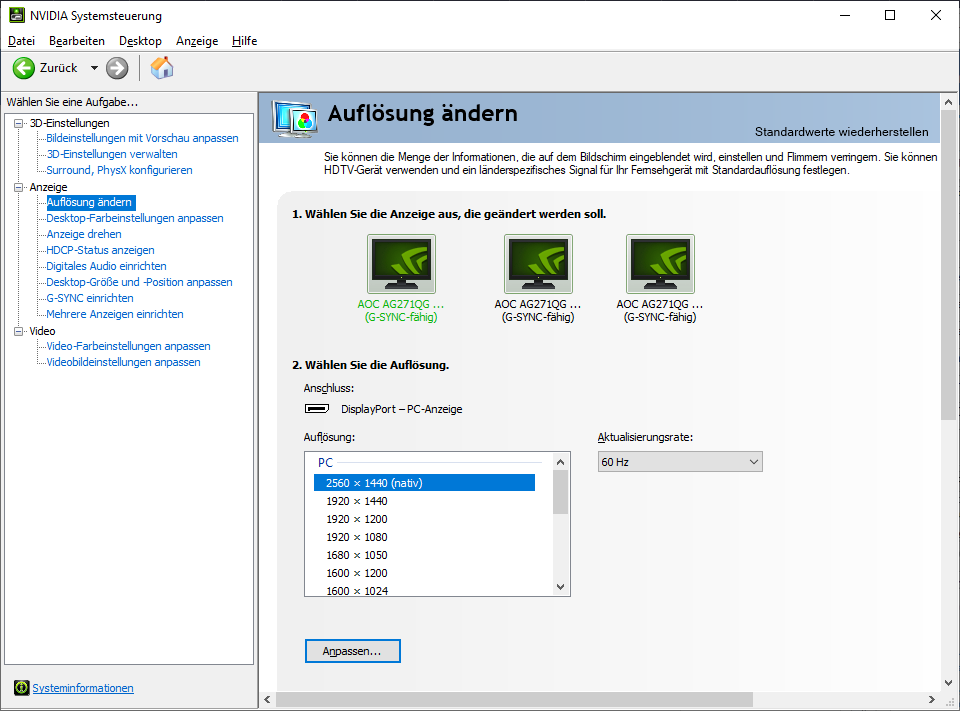Open the home page house icon
960x711 pixels.
pyautogui.click(x=162, y=68)
